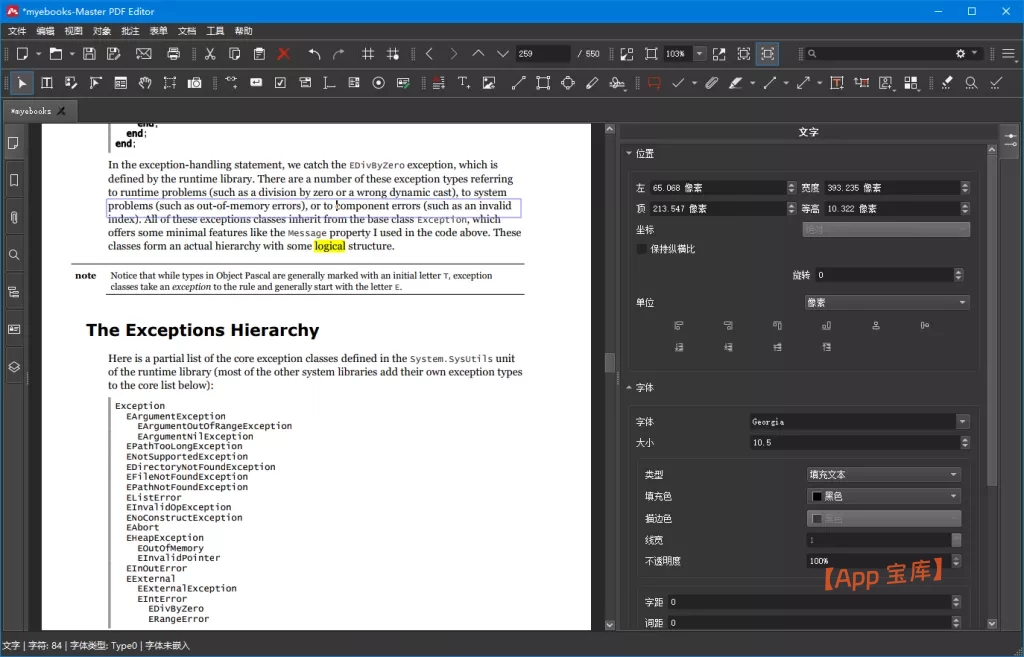Select the Insert Image tool
This screenshot has height=657, width=1024.
click(x=489, y=83)
